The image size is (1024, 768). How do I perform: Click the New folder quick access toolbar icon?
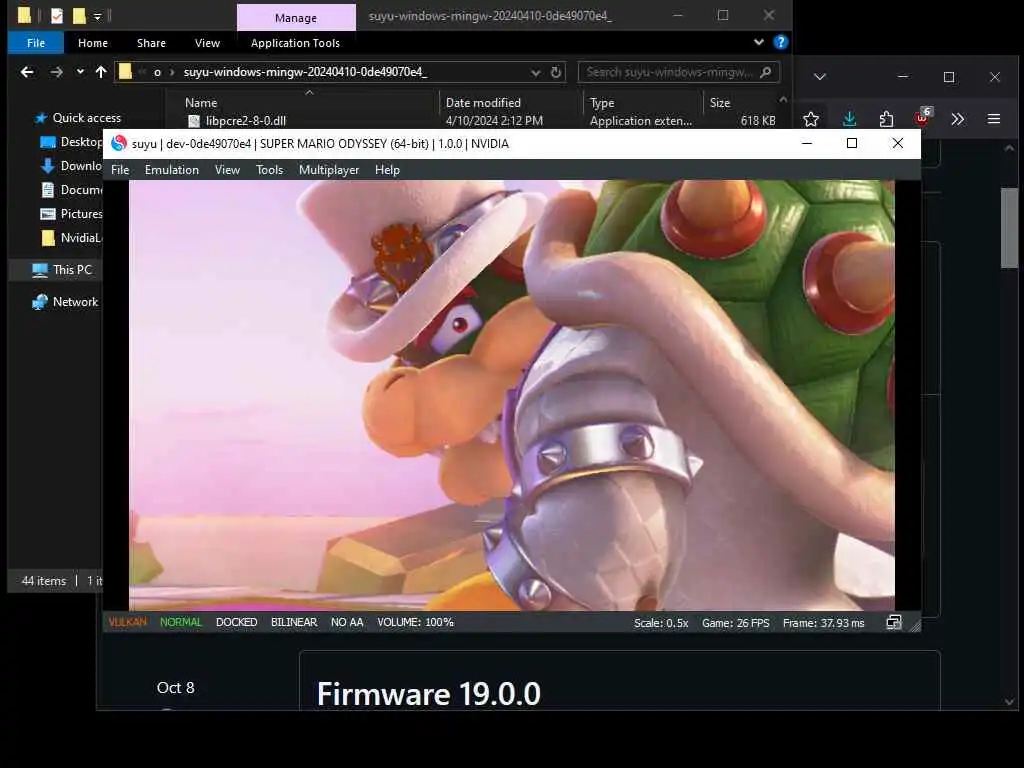79,16
